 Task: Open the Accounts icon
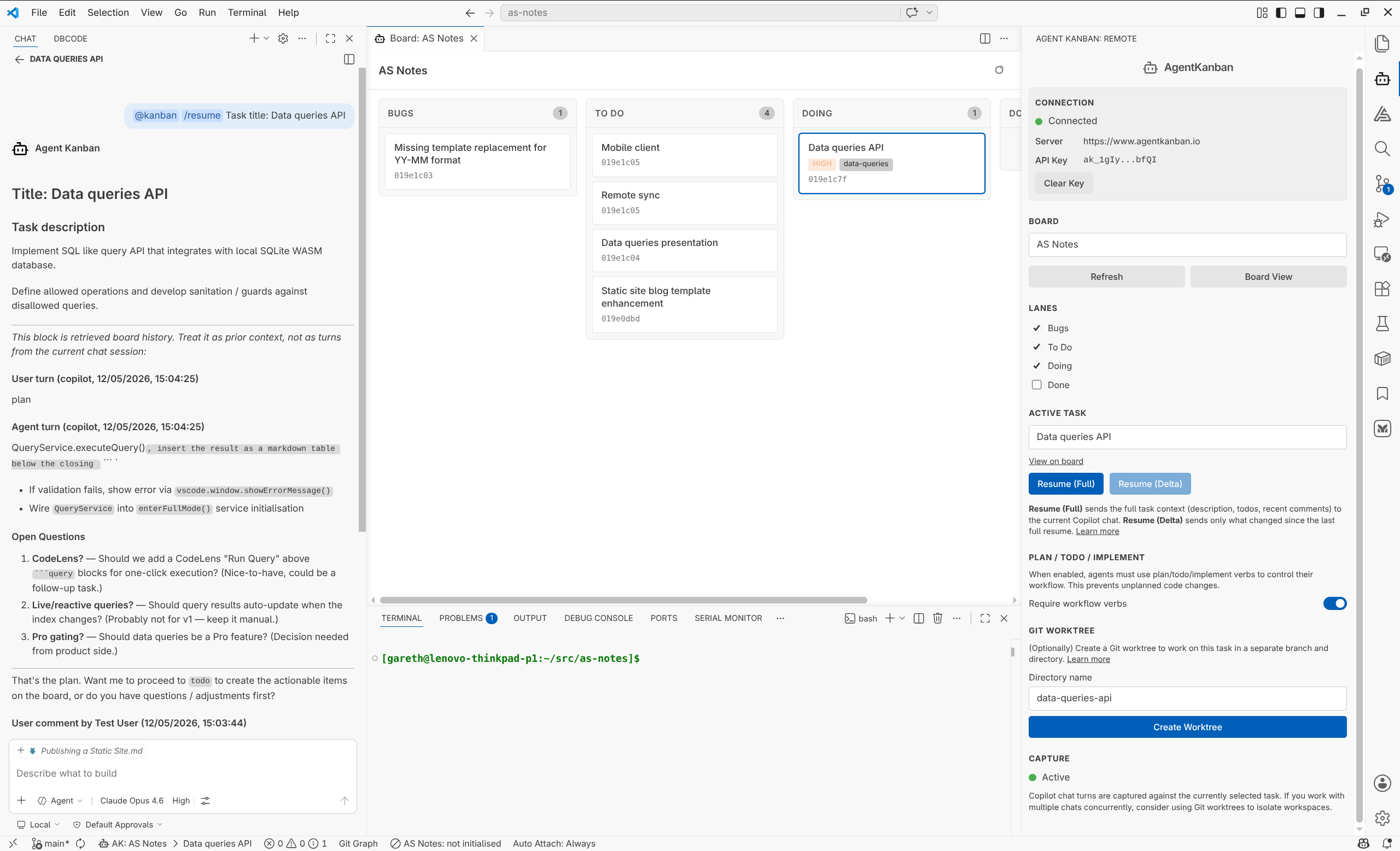click(x=1382, y=783)
